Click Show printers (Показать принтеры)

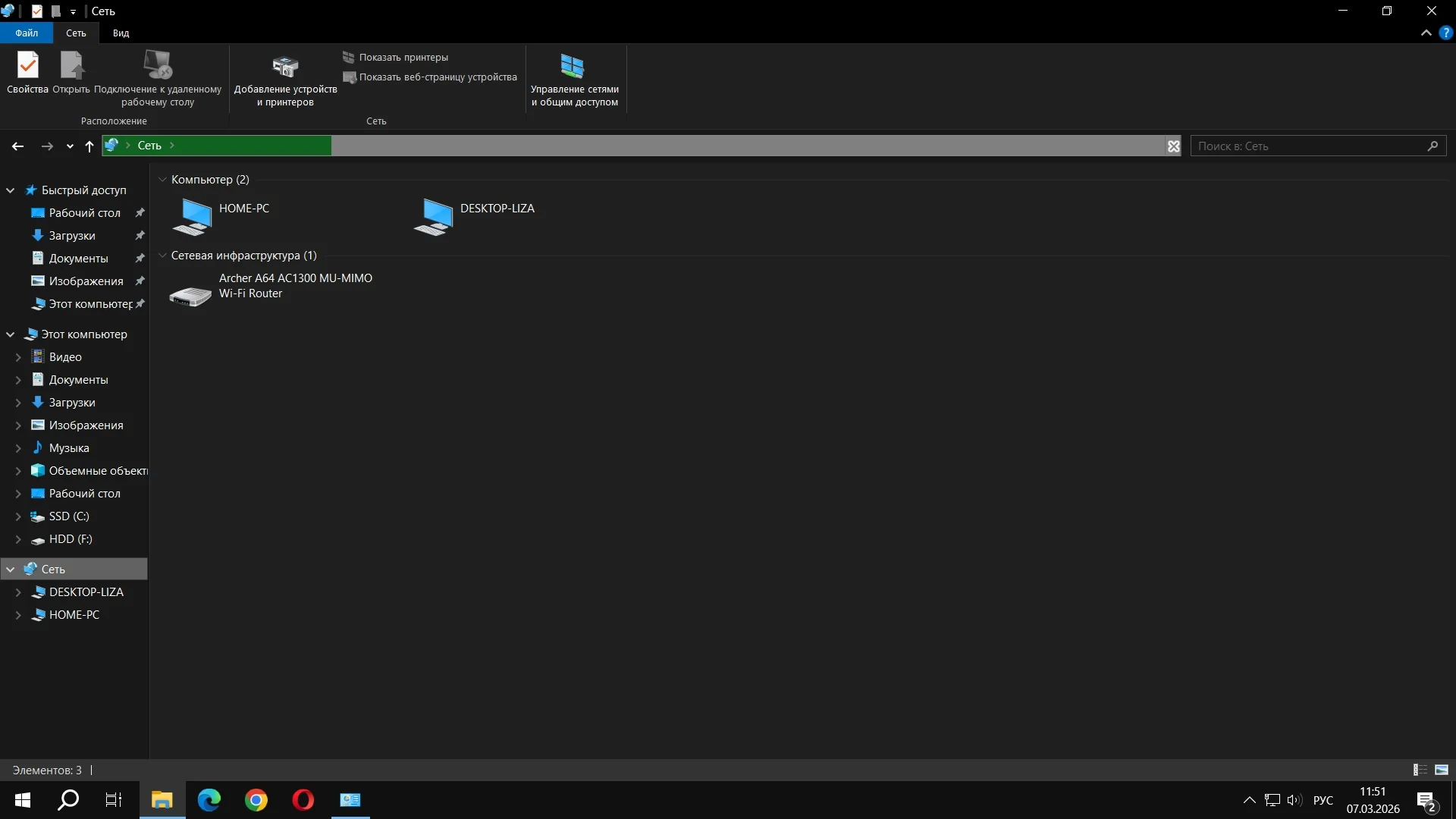(403, 58)
